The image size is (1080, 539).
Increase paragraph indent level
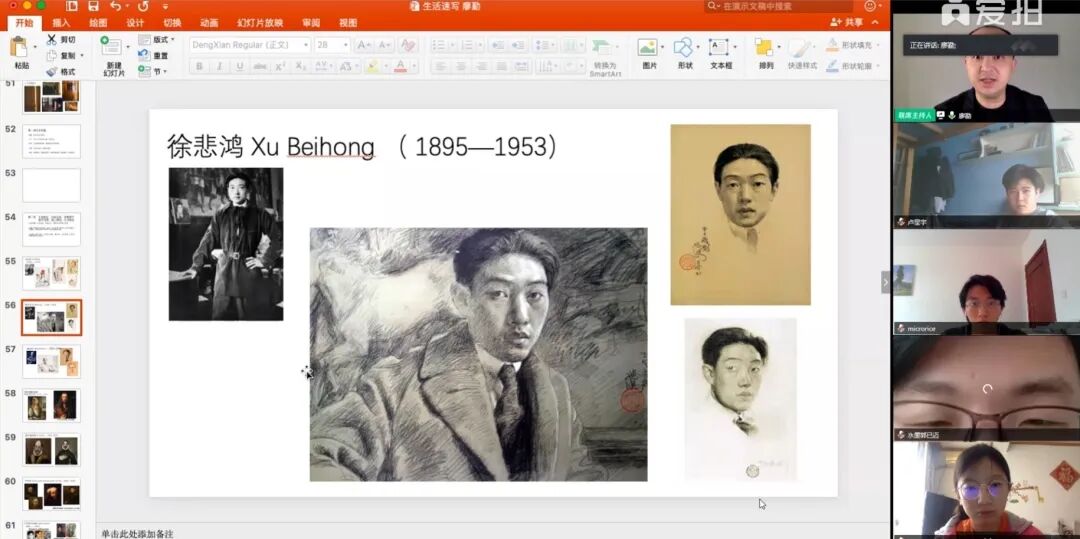pos(517,45)
